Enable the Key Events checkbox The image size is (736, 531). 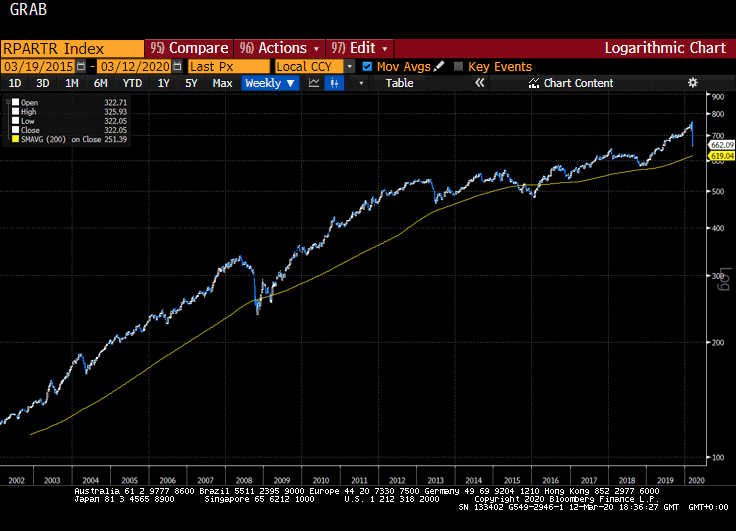click(459, 67)
